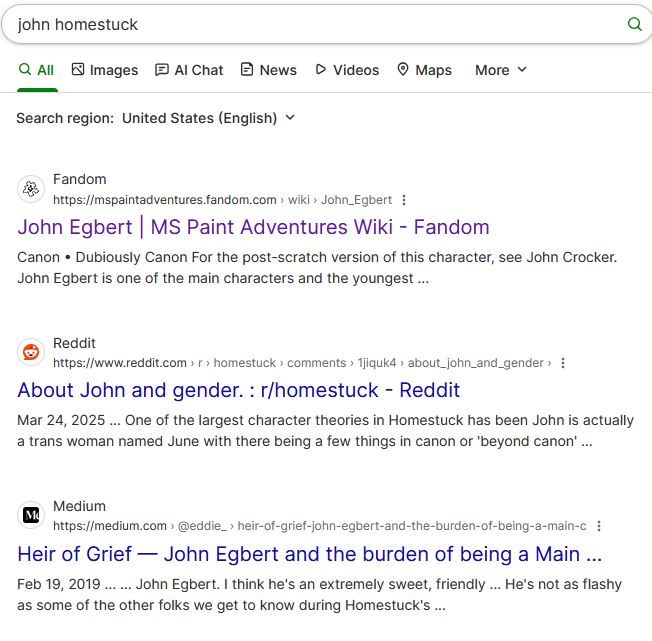Switch to the News tab

pyautogui.click(x=268, y=70)
